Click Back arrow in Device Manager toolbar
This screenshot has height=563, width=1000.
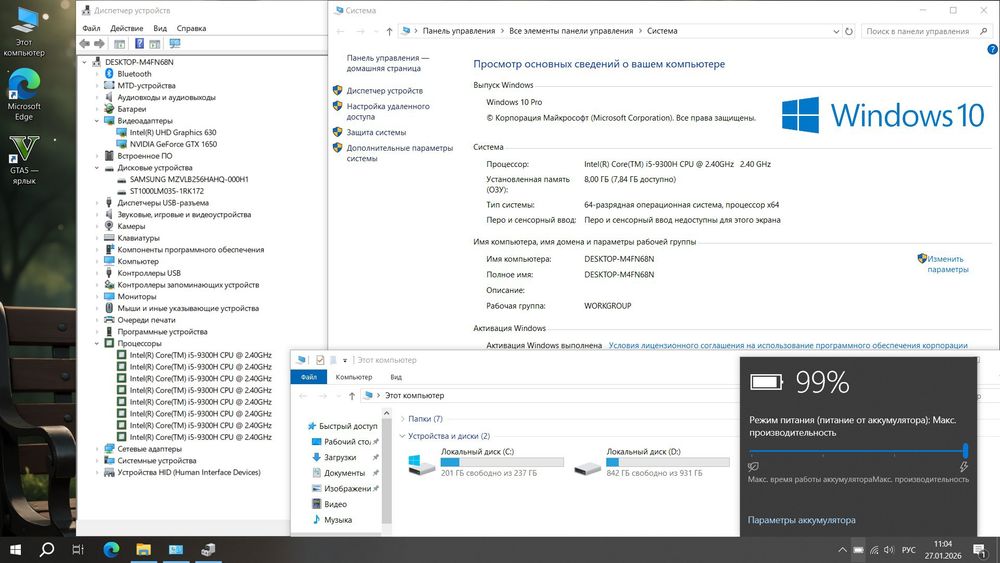(84, 43)
